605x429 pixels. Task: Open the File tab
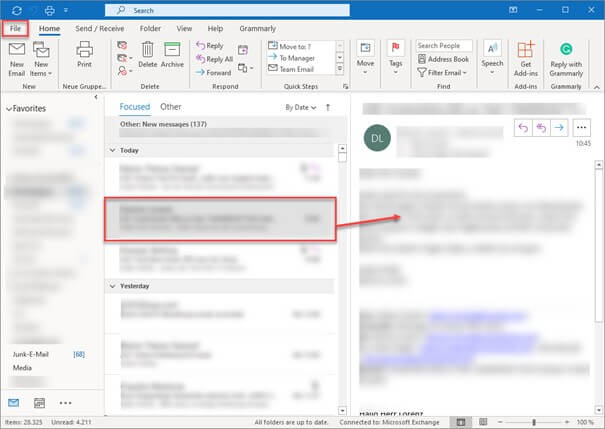15,29
